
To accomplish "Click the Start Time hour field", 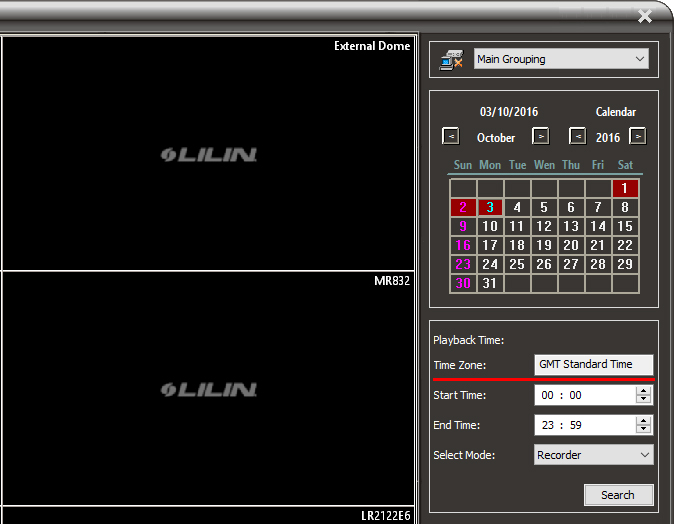I will pos(547,396).
